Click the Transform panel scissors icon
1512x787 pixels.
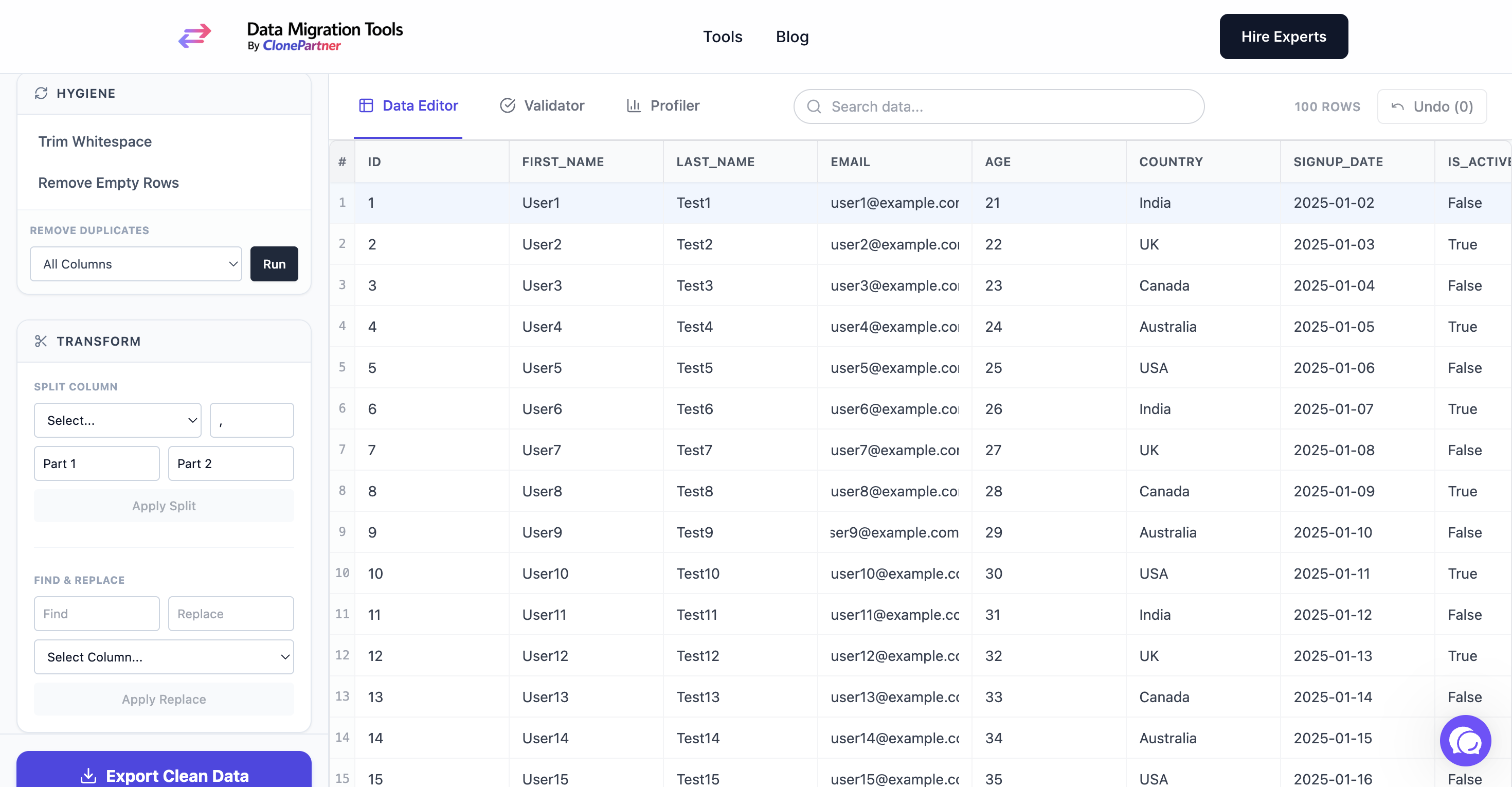click(x=41, y=341)
